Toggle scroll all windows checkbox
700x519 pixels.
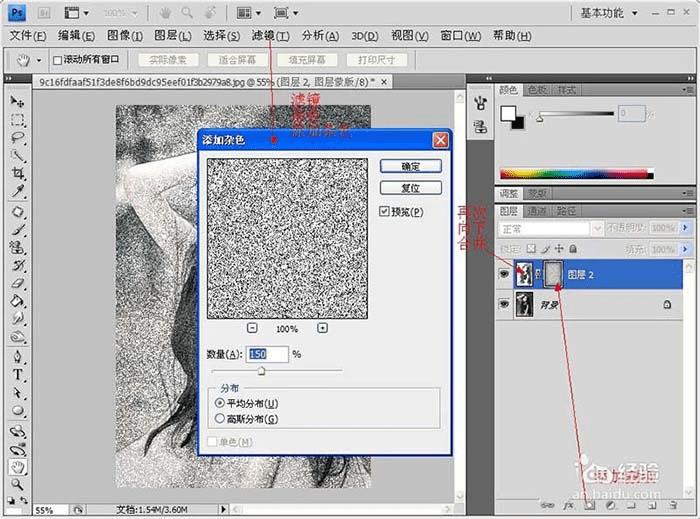pos(57,60)
